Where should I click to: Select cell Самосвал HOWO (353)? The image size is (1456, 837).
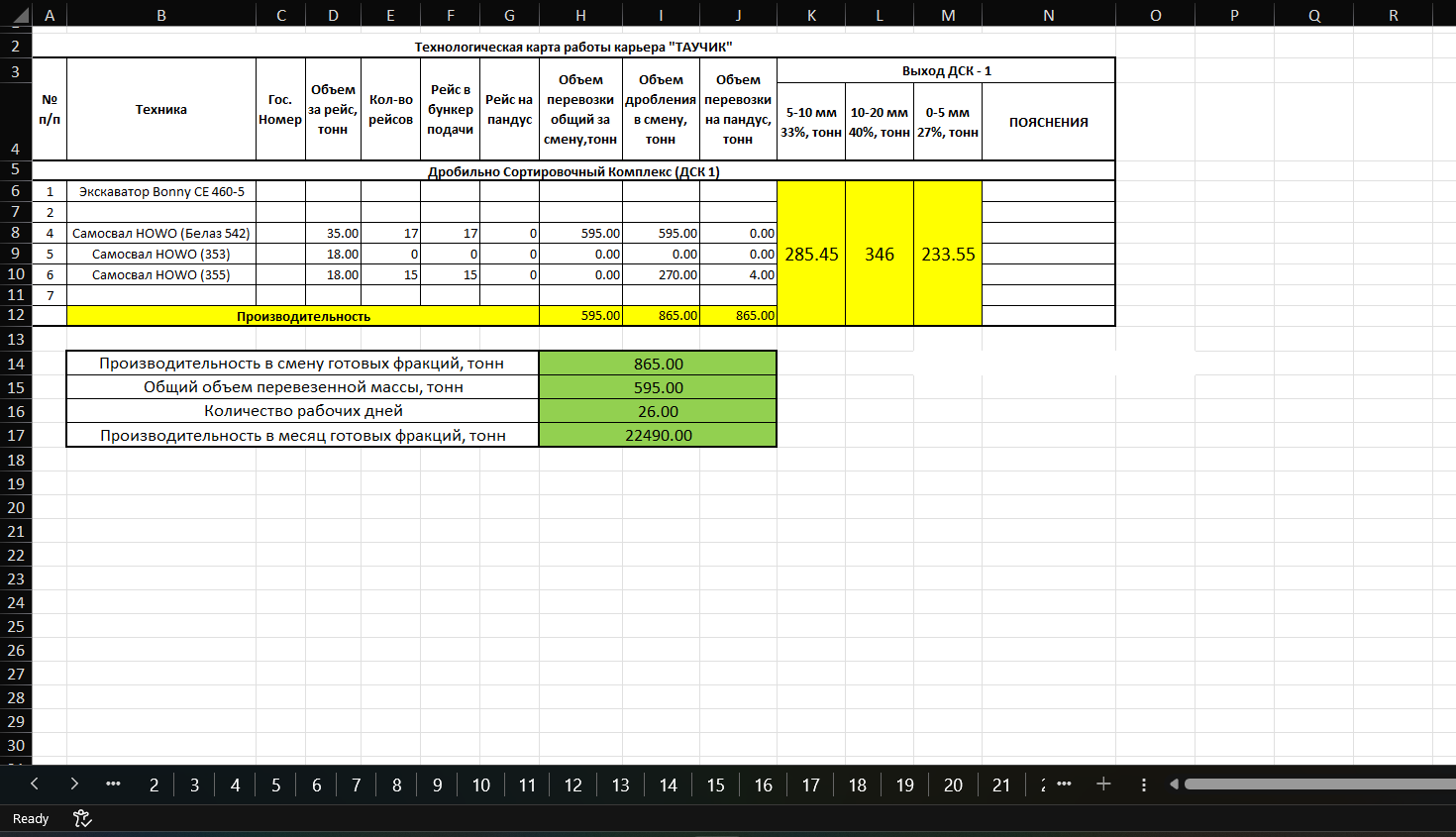161,254
